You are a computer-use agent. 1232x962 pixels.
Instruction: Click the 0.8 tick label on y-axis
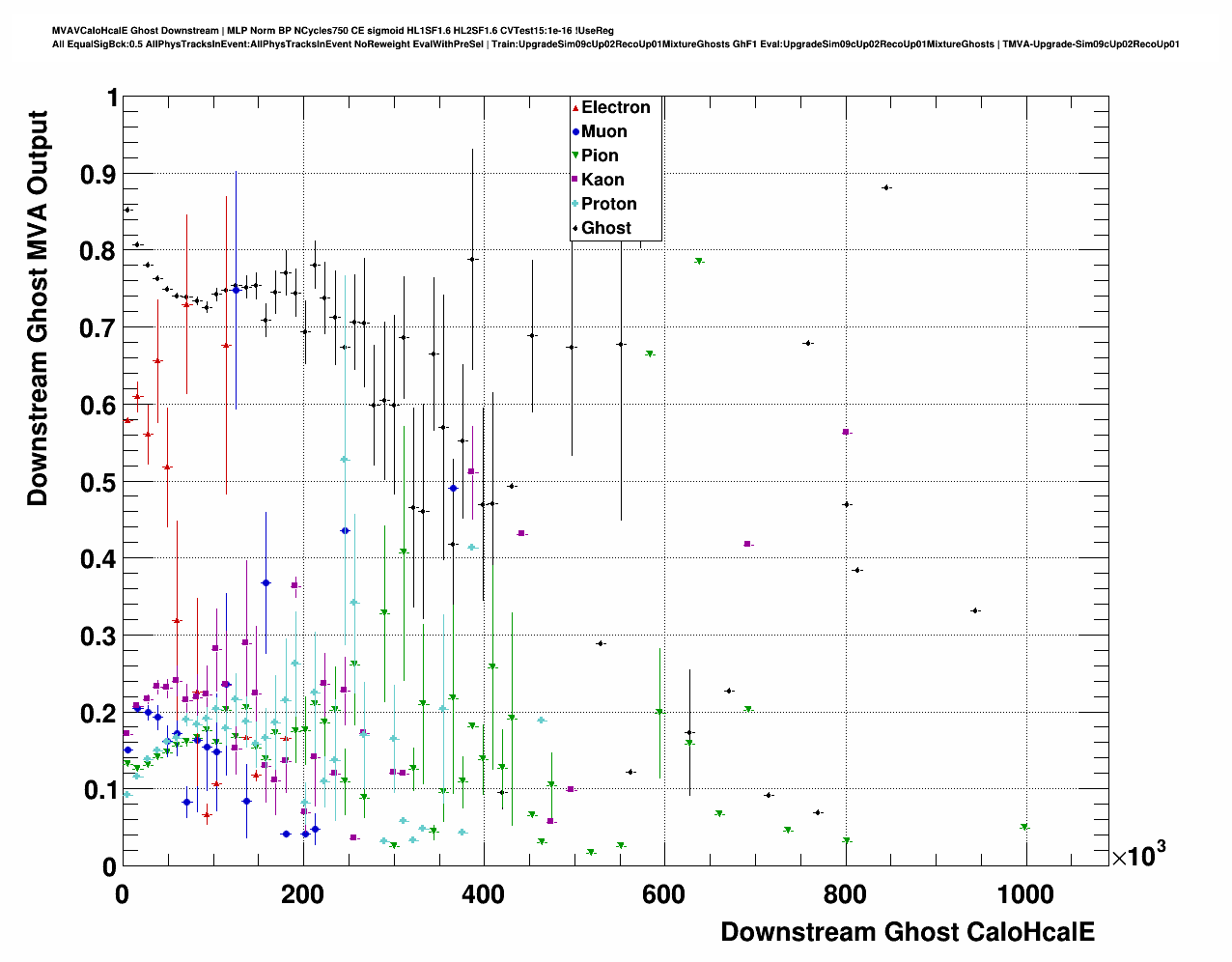click(x=98, y=251)
